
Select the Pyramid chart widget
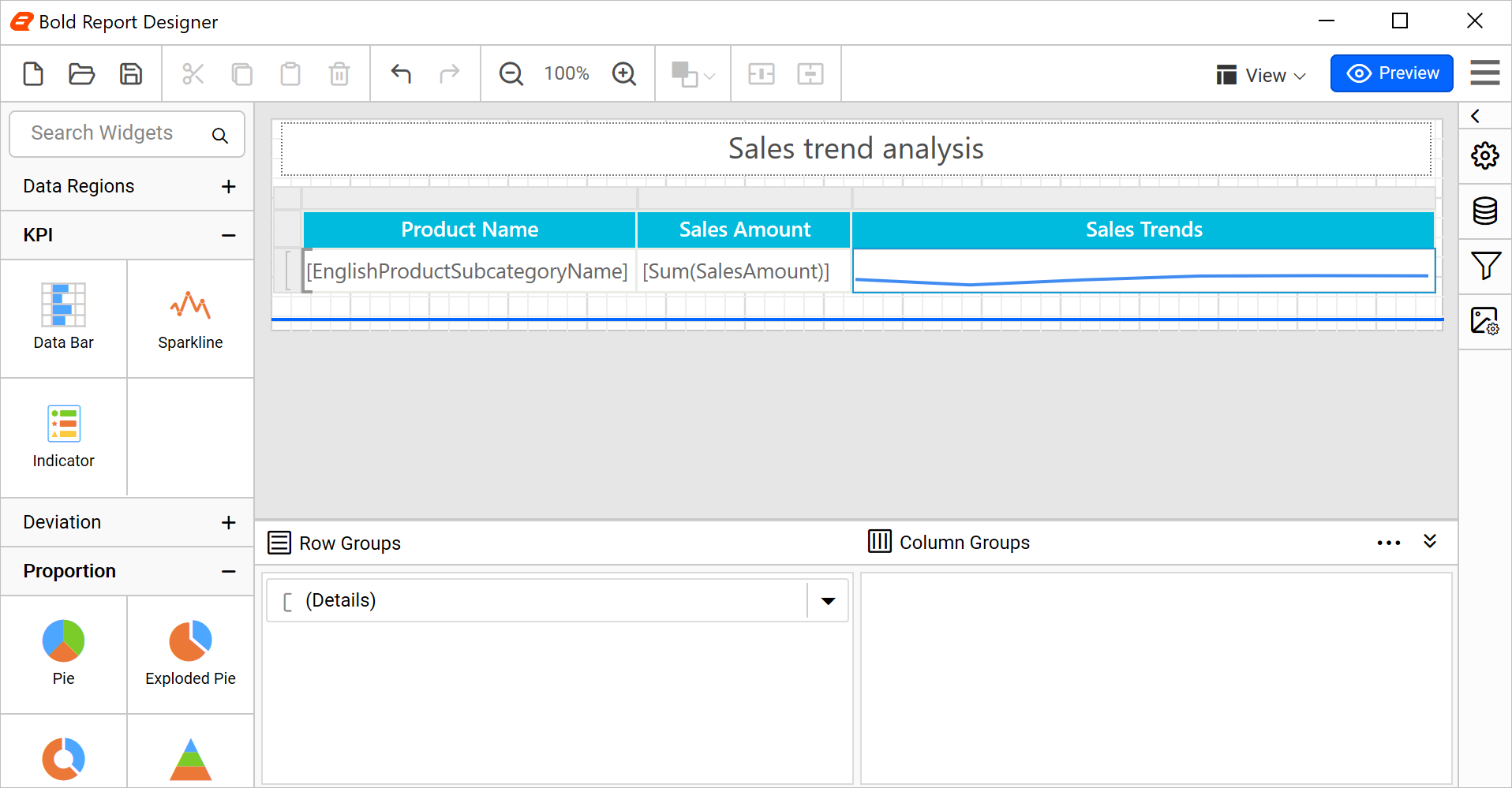[190, 759]
